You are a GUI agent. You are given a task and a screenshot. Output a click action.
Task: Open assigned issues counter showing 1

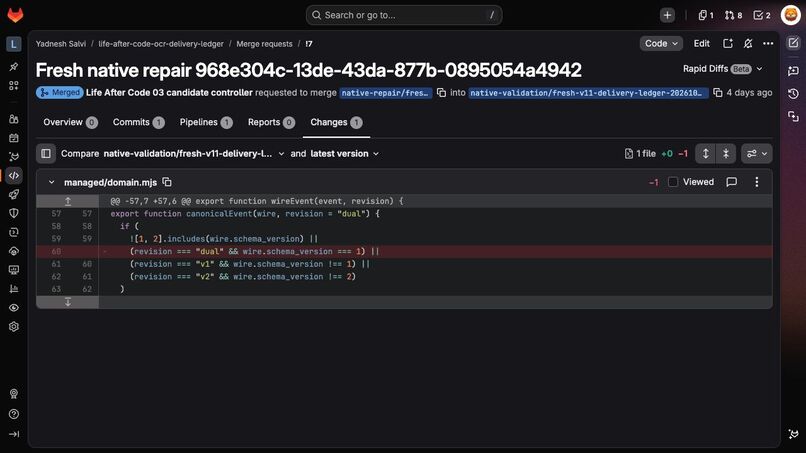pos(706,15)
